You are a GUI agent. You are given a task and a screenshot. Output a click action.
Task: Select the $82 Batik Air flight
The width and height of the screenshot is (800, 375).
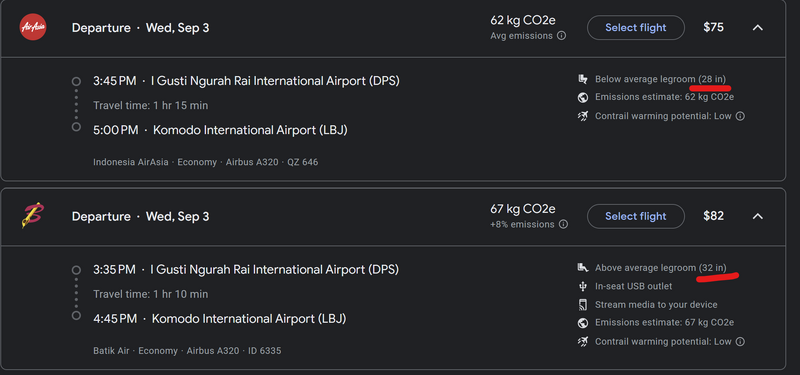(636, 216)
